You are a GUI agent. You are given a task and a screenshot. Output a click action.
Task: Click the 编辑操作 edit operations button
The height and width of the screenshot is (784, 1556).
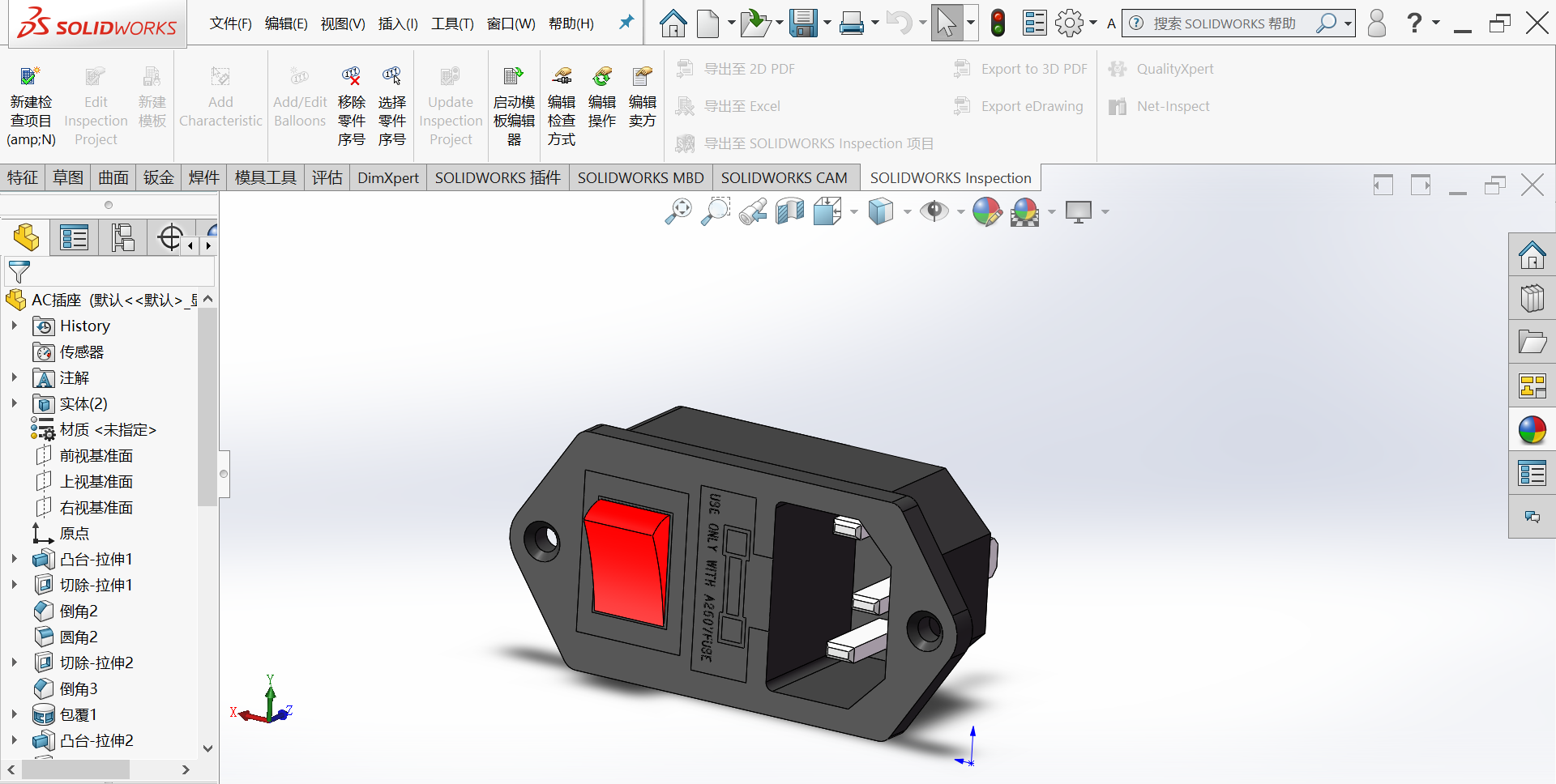602,99
